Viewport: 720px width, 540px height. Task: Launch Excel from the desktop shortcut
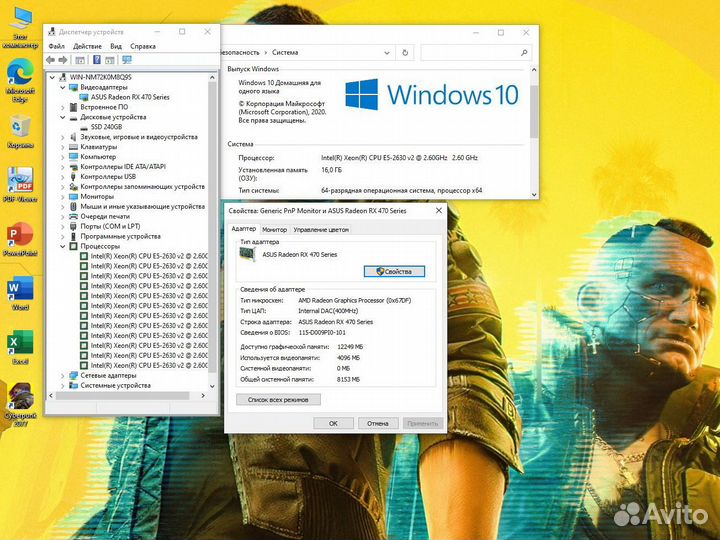click(x=20, y=347)
